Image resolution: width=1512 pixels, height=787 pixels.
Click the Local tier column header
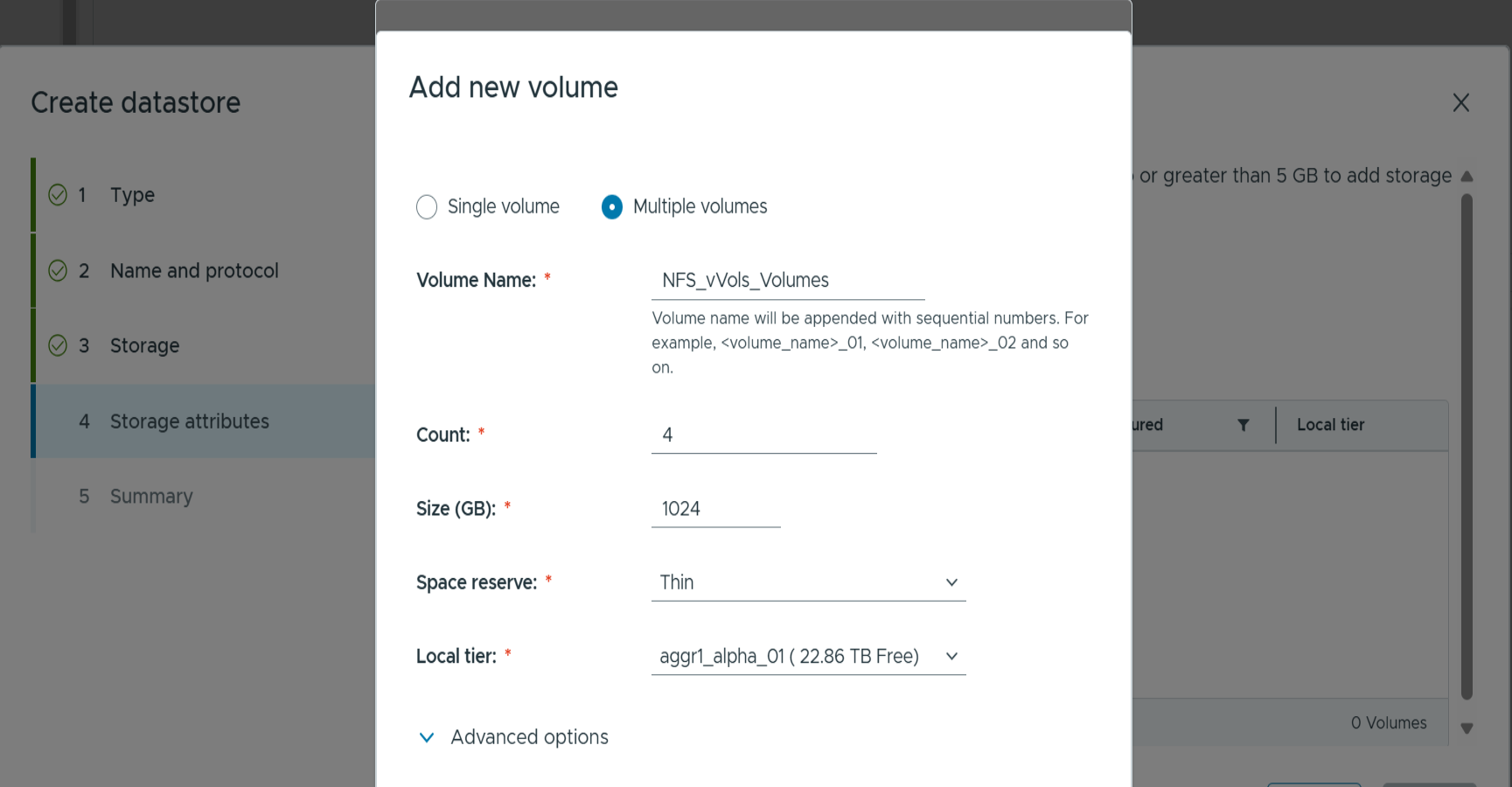point(1330,425)
